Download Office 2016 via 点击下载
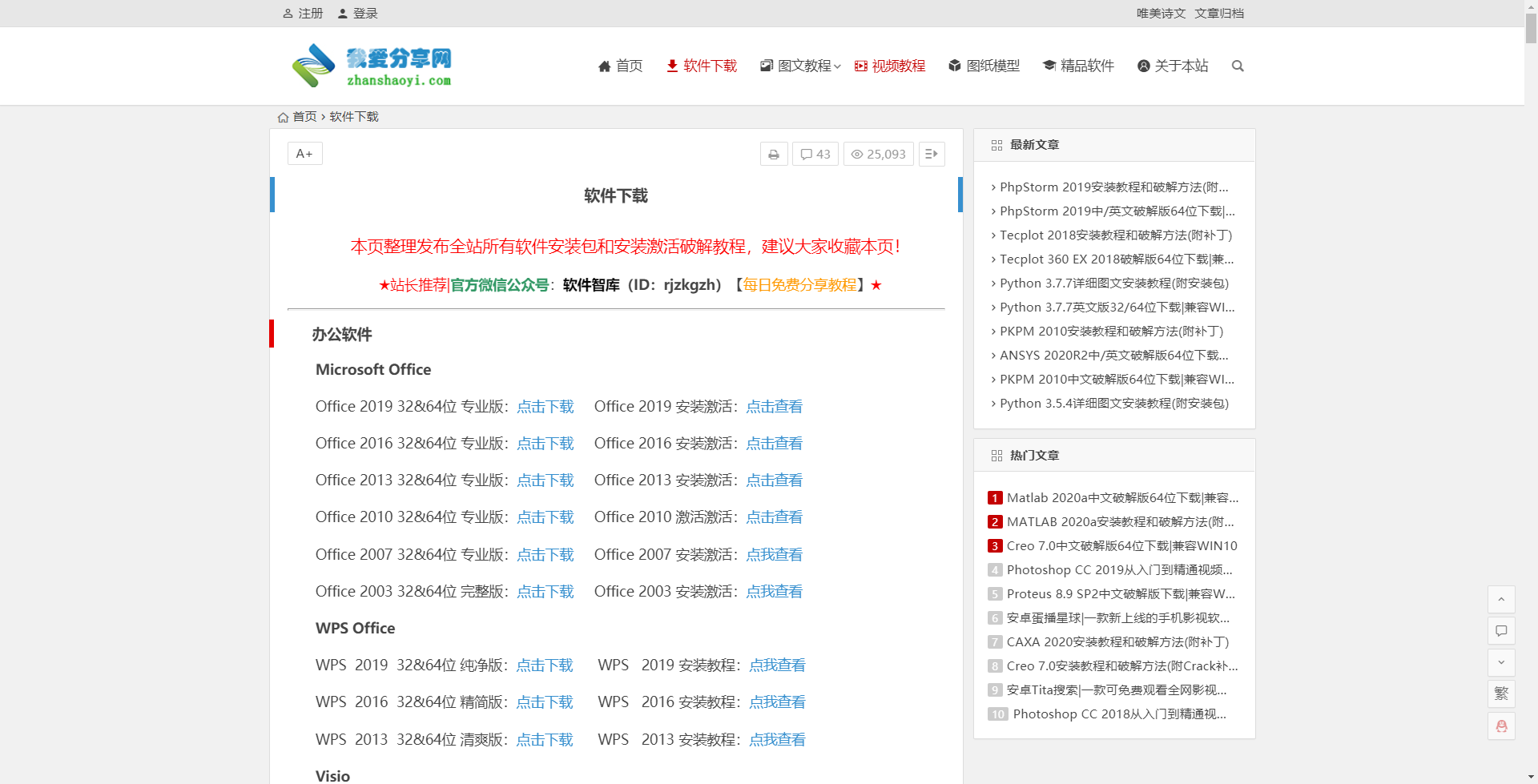The width and height of the screenshot is (1538, 784). 546,444
